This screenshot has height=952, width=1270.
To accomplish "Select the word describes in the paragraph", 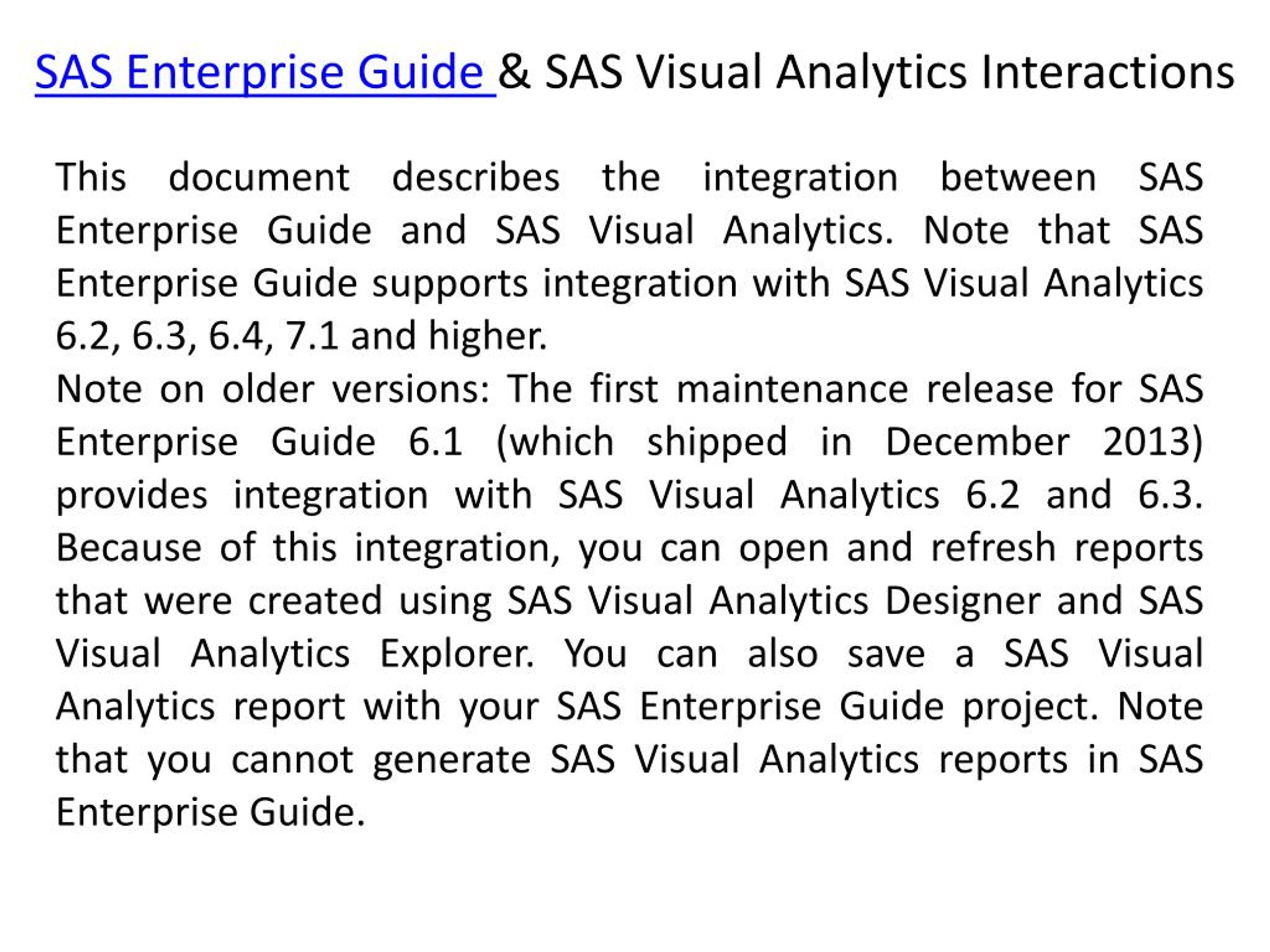I will pos(475,177).
